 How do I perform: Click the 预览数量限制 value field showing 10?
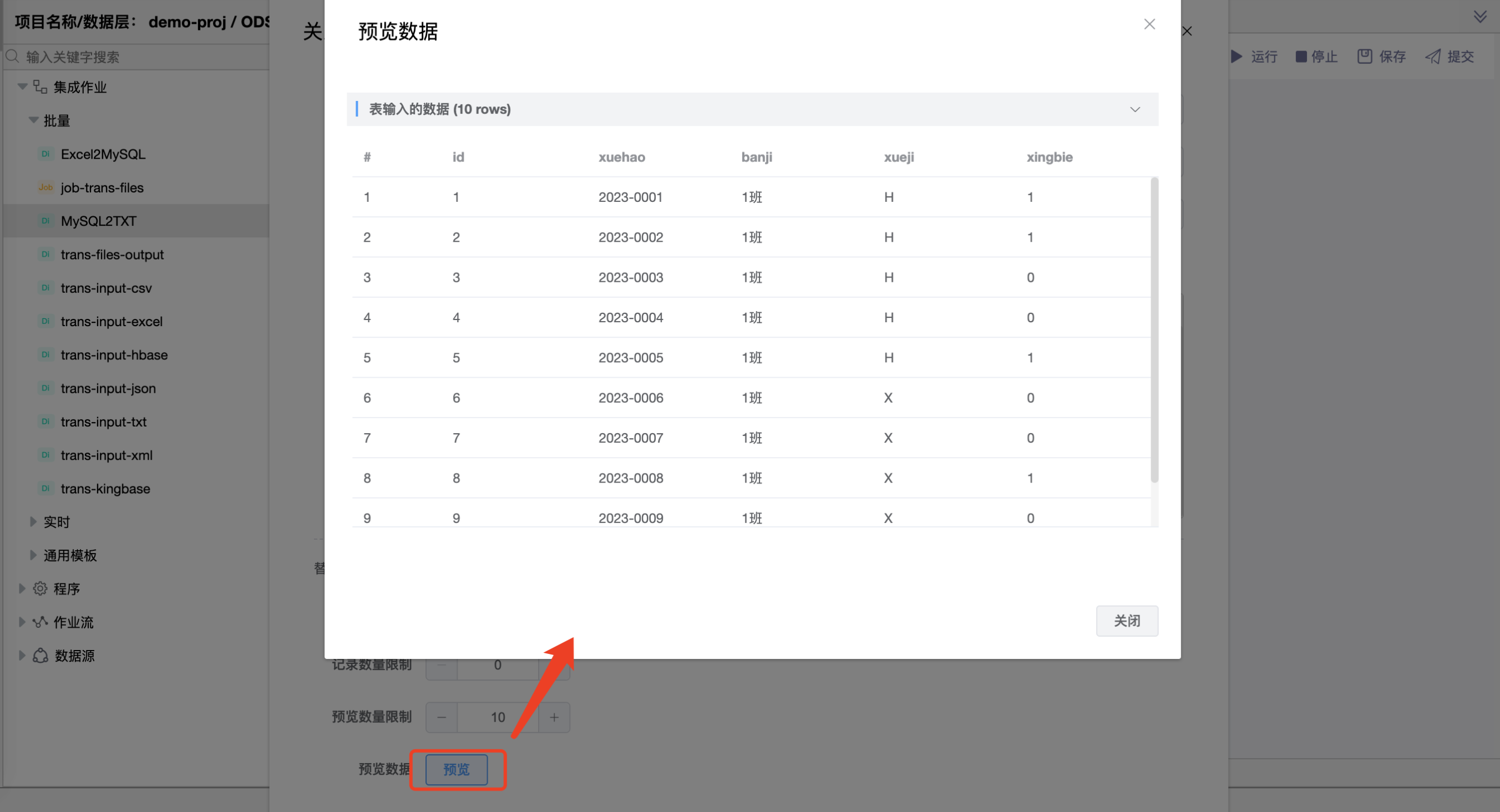click(x=498, y=717)
